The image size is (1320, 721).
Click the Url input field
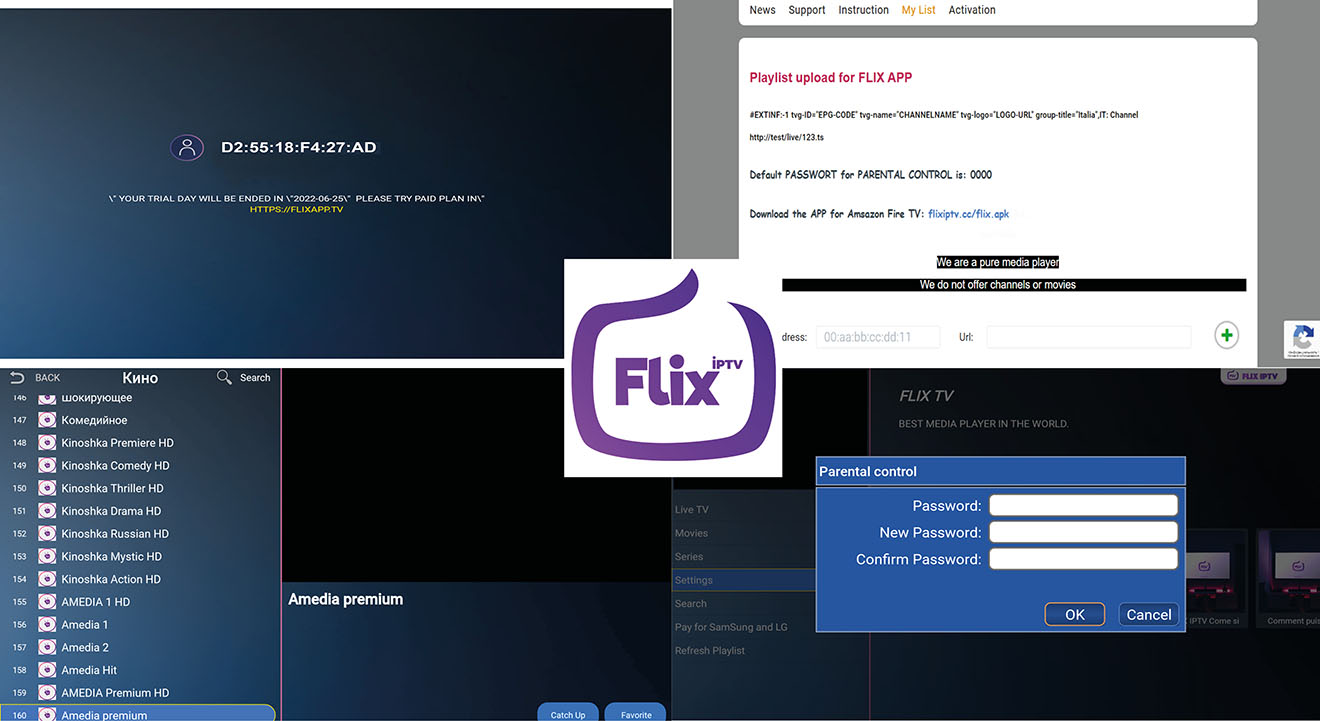1089,337
